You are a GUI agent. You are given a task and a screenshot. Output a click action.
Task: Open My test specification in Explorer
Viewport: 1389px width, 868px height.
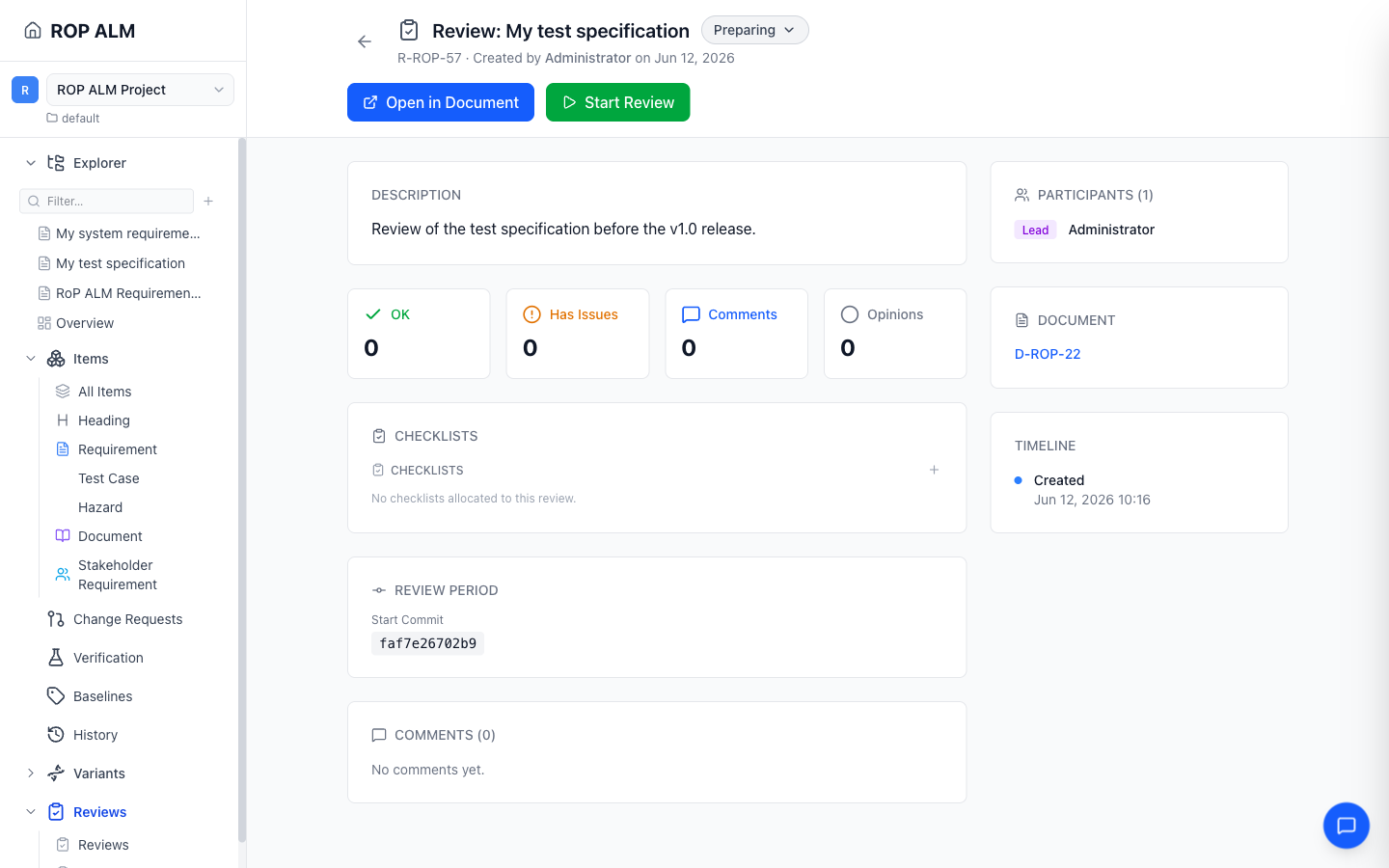(120, 263)
